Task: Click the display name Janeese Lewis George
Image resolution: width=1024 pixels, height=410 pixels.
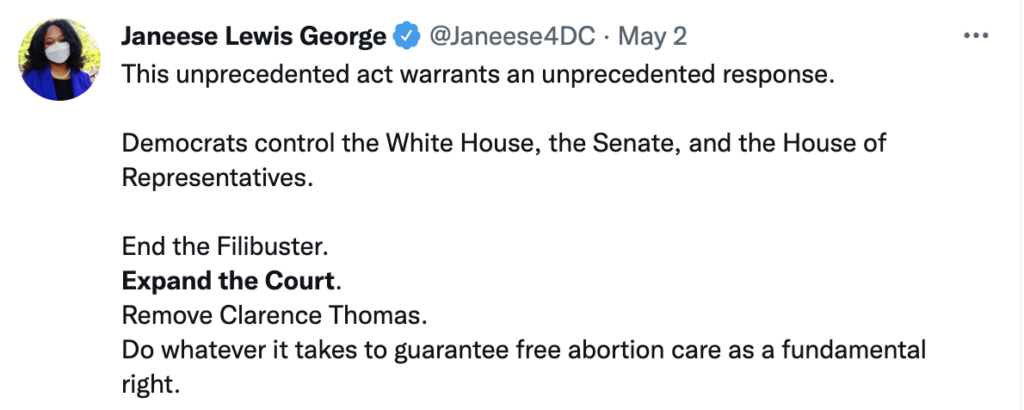Action: (x=253, y=38)
